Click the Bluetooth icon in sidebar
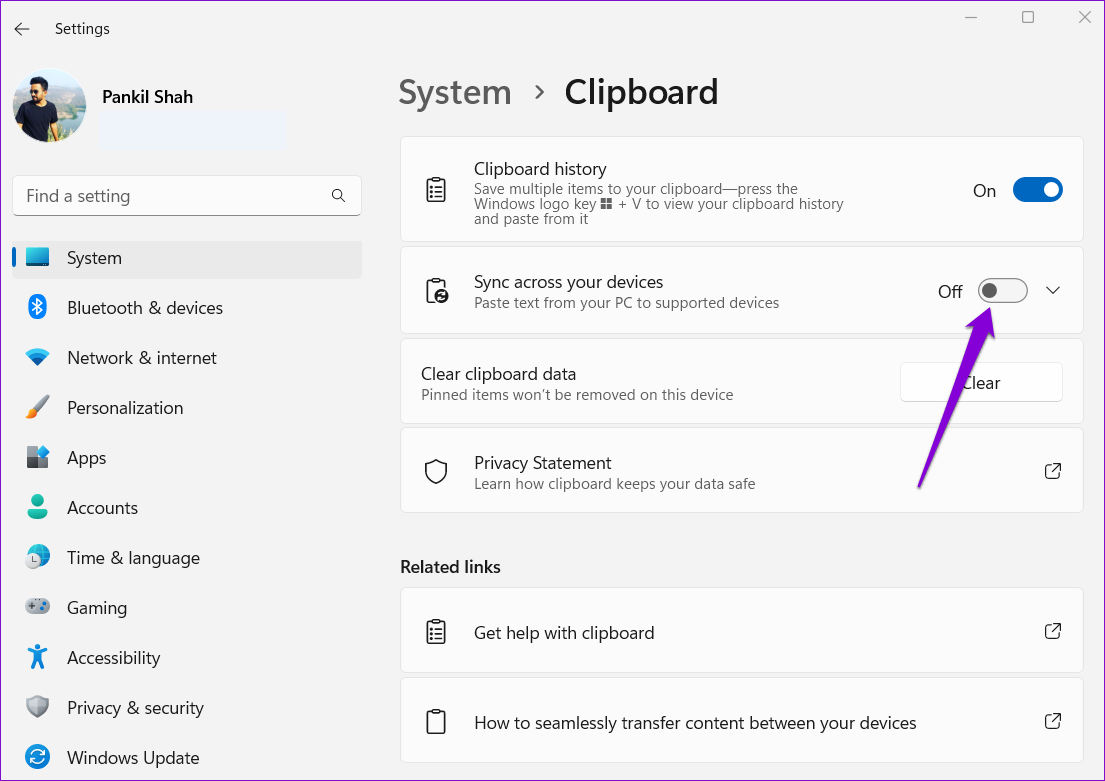 pyautogui.click(x=37, y=307)
